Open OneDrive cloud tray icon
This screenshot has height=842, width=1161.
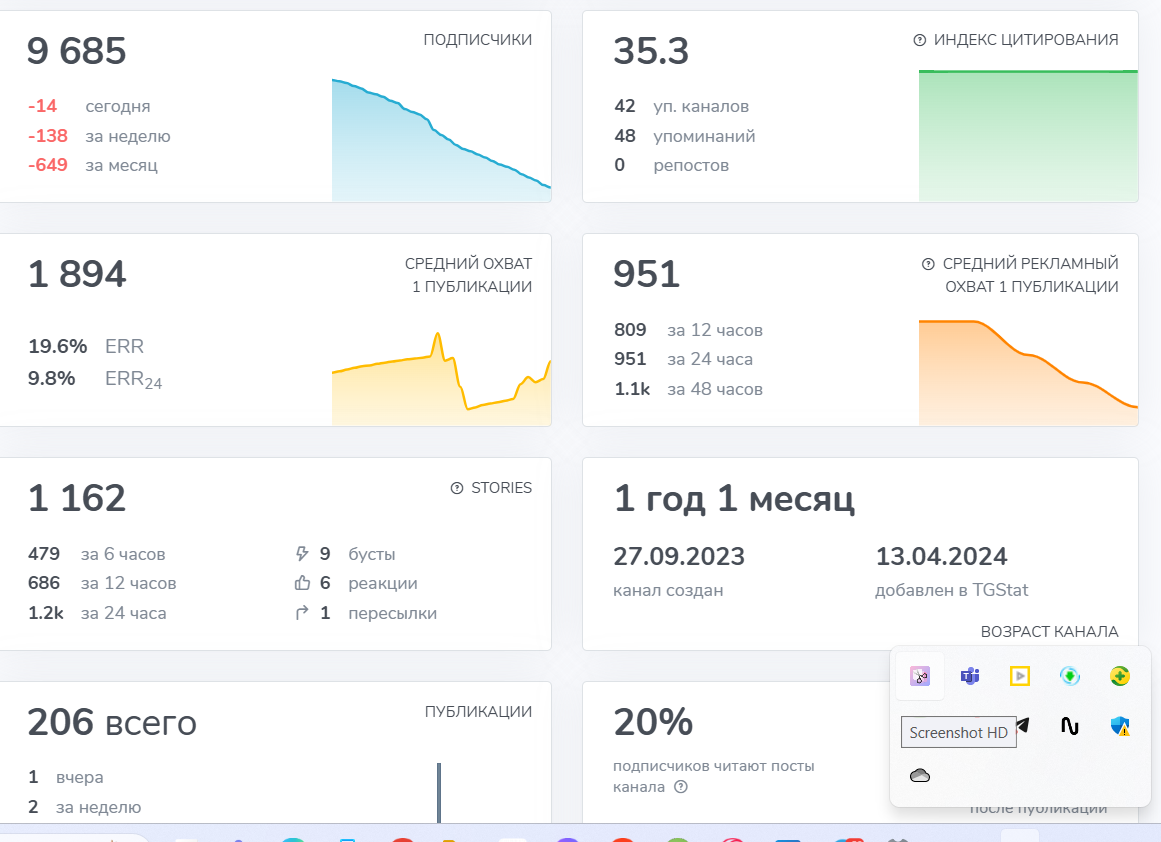coord(920,775)
